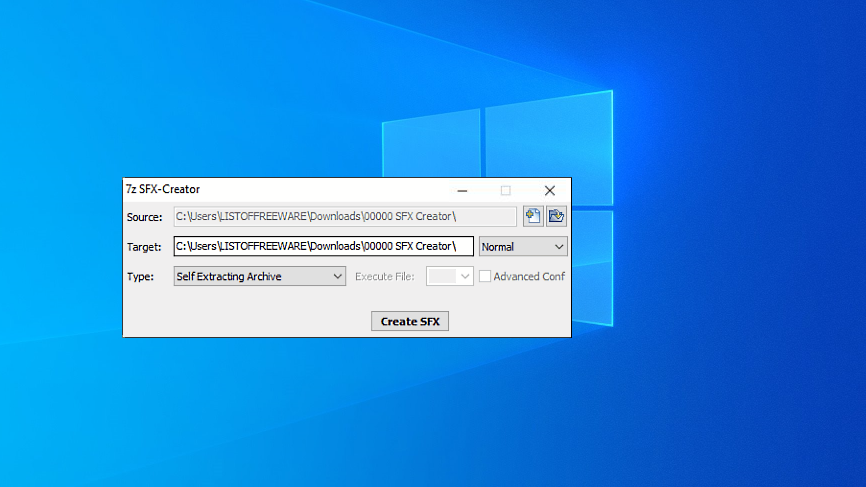Screen dimensions: 866x487
Task: Open the Normal compression level dropdown
Action: click(522, 246)
